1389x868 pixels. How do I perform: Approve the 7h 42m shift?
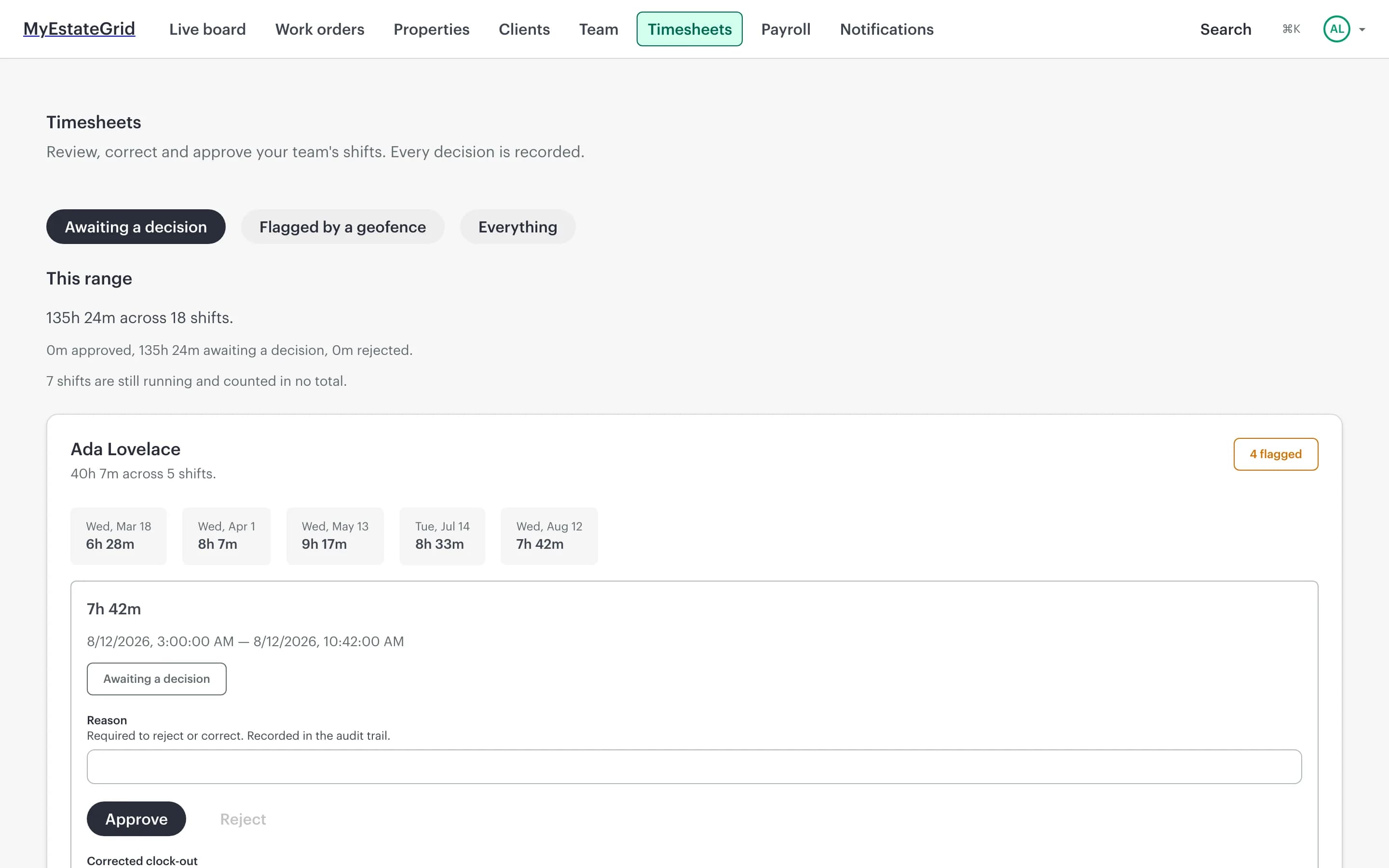pos(136,819)
